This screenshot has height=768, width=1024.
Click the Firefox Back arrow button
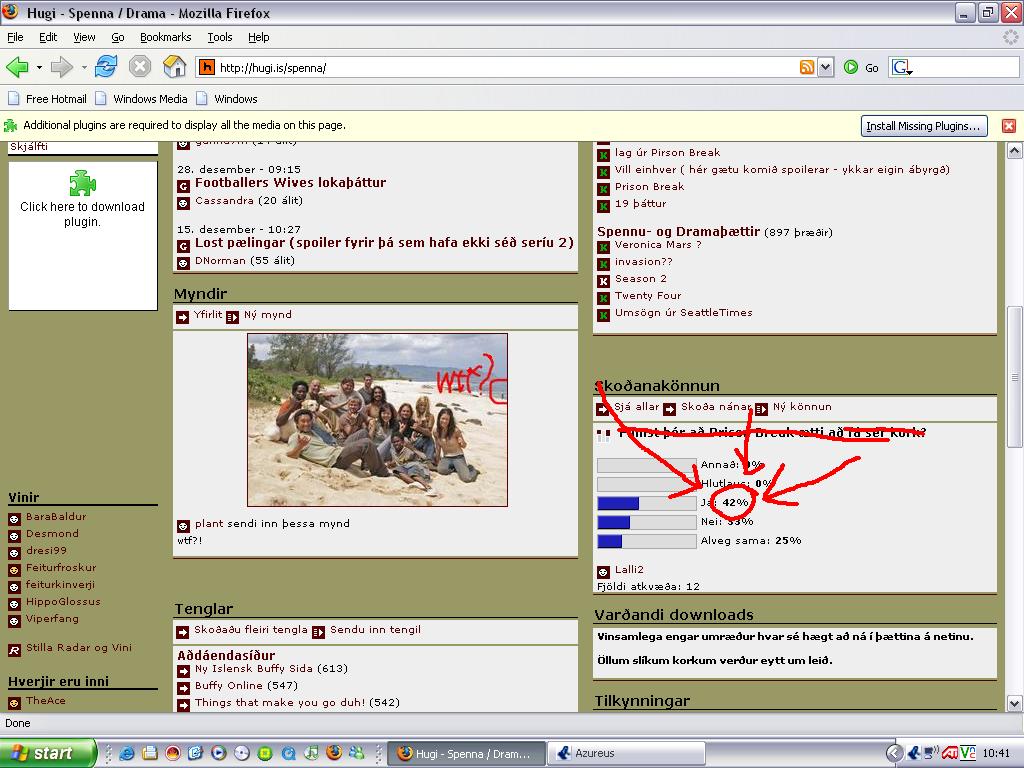[x=17, y=67]
